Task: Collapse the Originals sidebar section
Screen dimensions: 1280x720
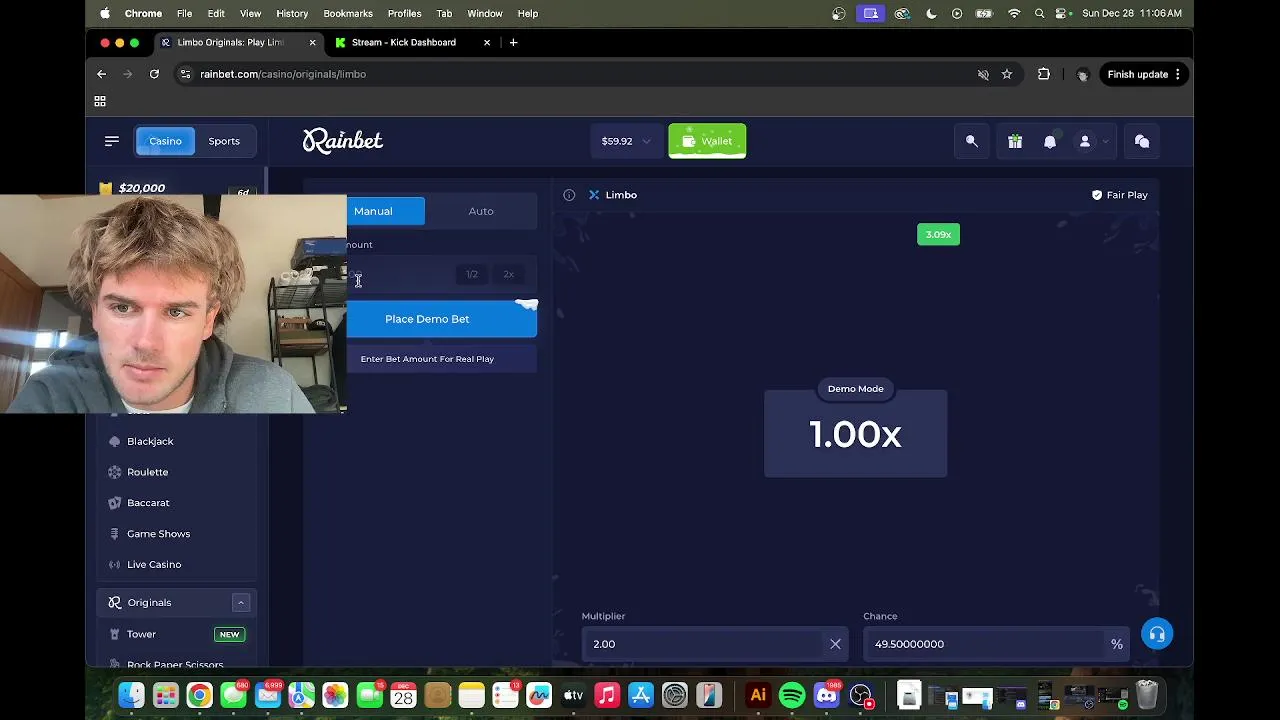Action: point(241,602)
